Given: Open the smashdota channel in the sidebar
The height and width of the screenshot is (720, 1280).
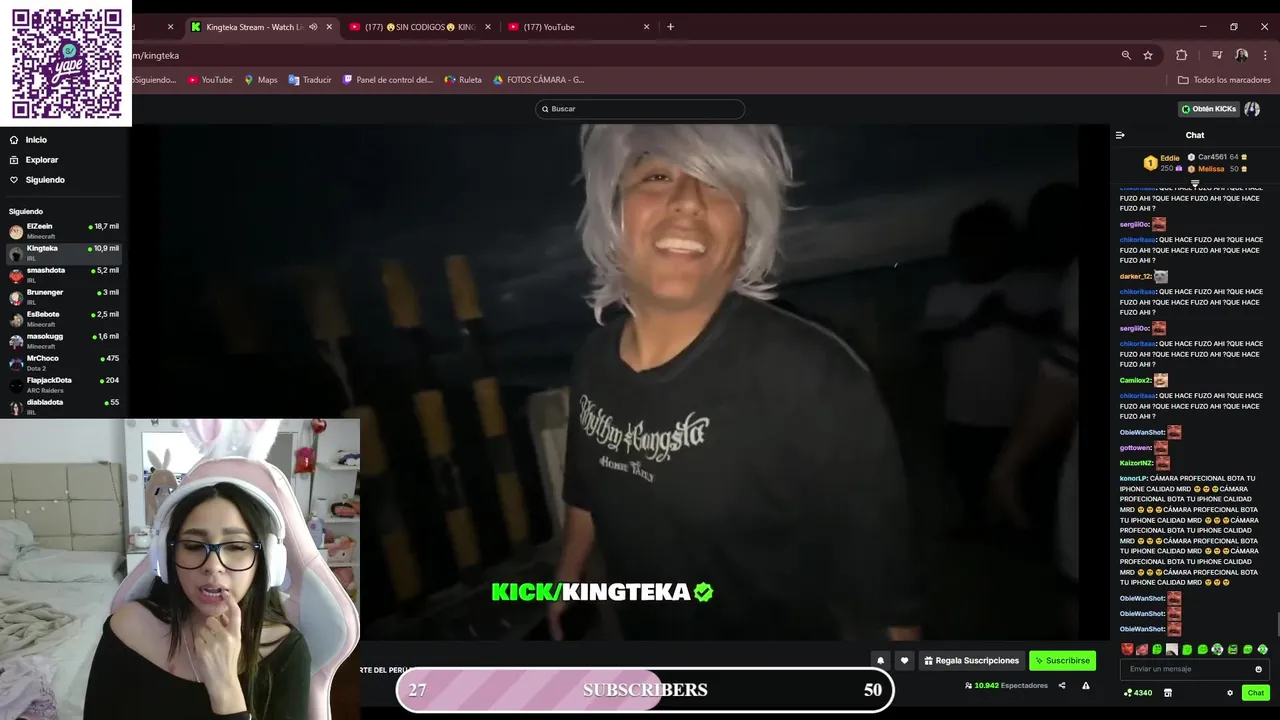Looking at the screenshot, I should [x=64, y=275].
